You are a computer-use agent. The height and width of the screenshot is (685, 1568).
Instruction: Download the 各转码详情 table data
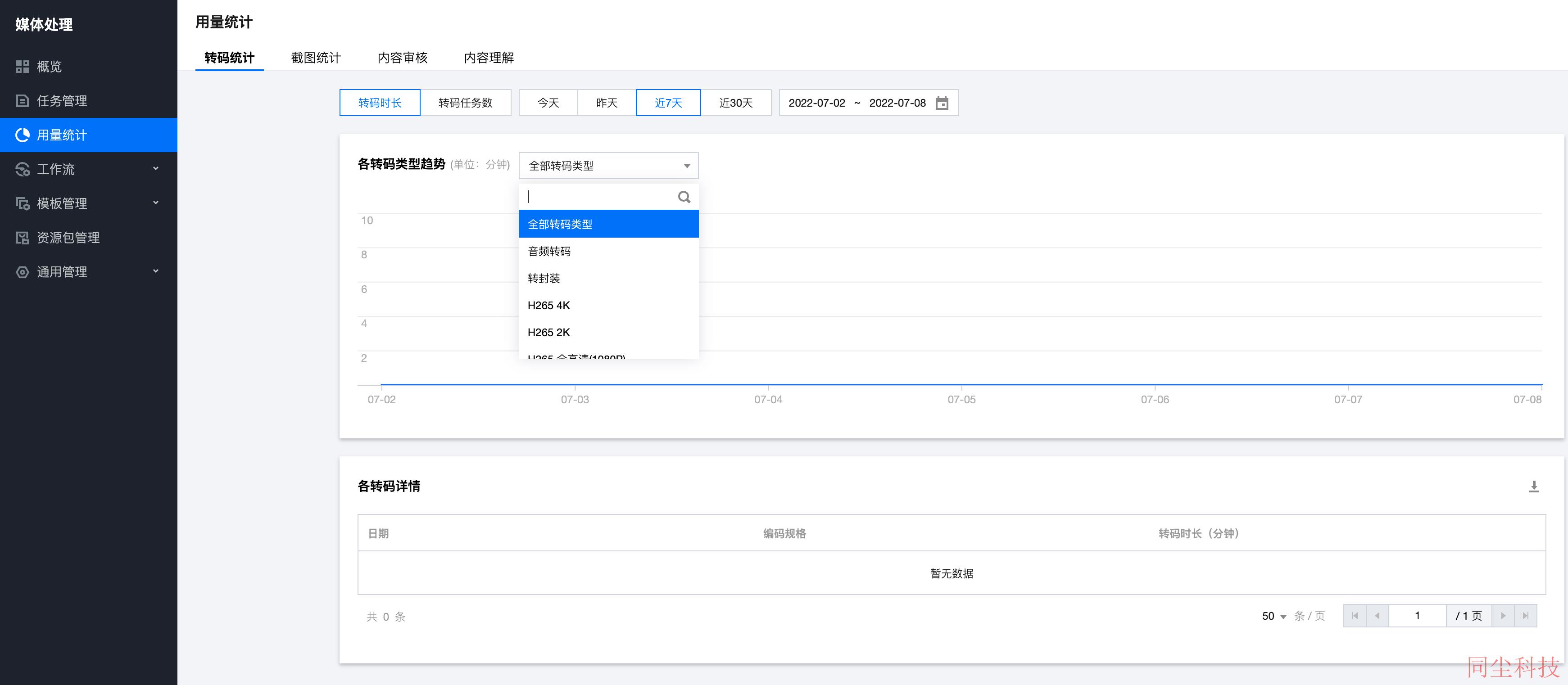[x=1534, y=486]
